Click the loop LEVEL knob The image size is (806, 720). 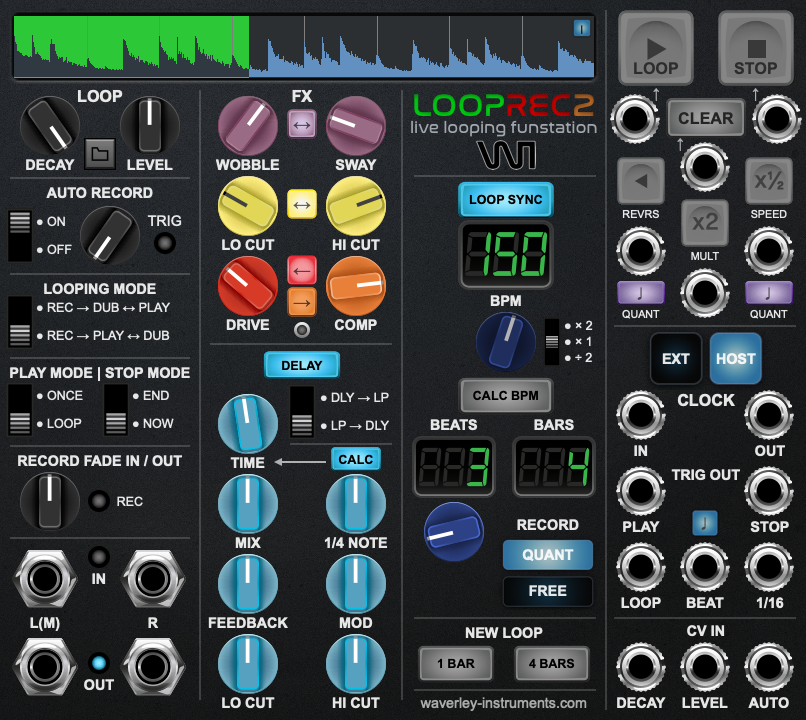[x=150, y=125]
